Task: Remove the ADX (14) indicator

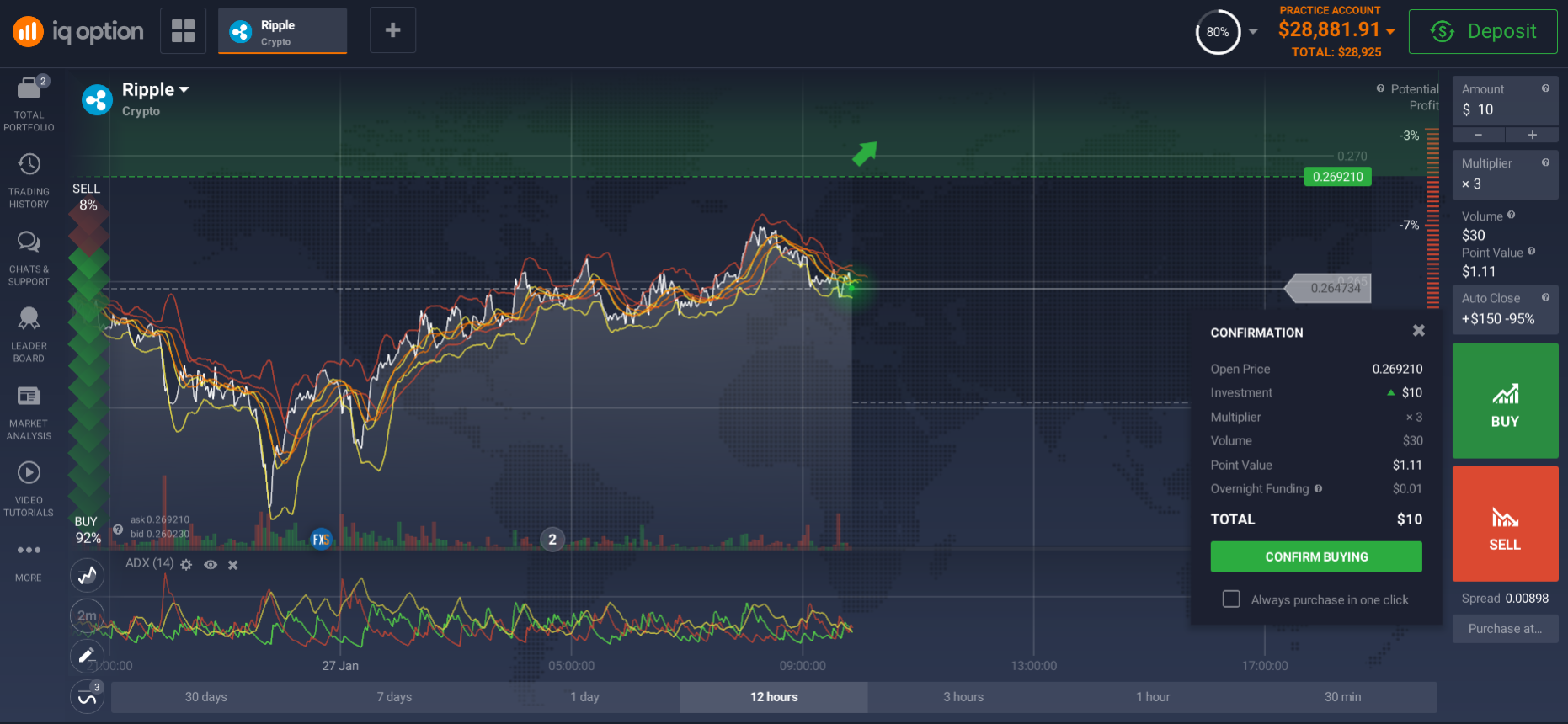Action: pyautogui.click(x=233, y=565)
